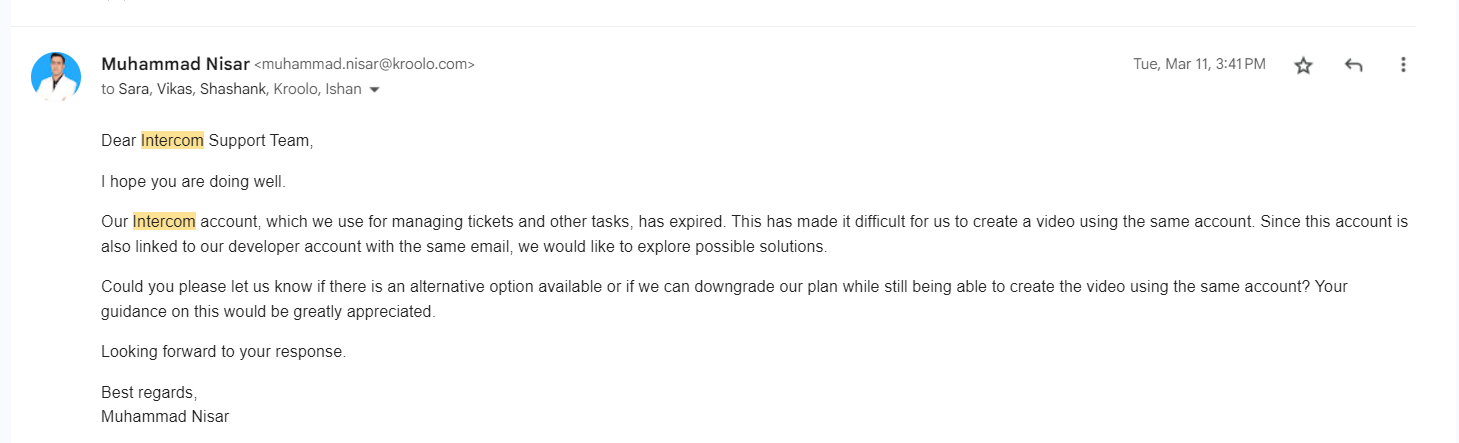
Task: Click highlighted Intercom in the greeting line
Action: 172,141
